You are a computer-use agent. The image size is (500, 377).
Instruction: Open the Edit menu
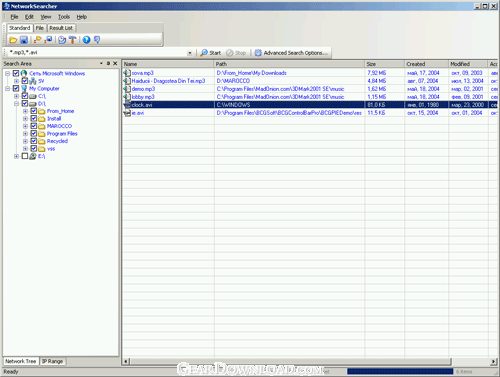pyautogui.click(x=29, y=17)
